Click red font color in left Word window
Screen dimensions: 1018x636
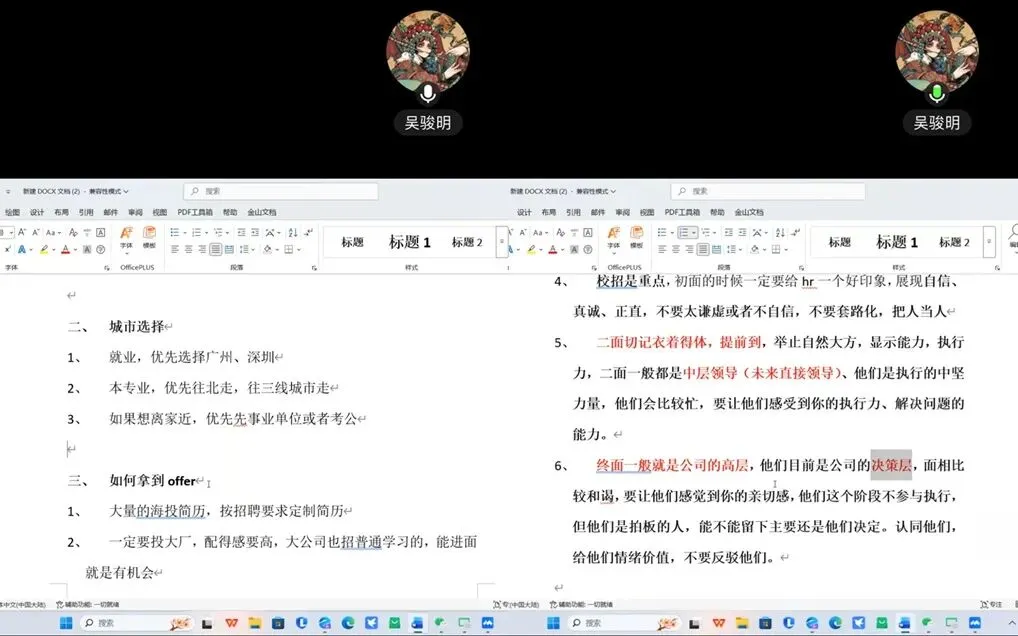66,249
